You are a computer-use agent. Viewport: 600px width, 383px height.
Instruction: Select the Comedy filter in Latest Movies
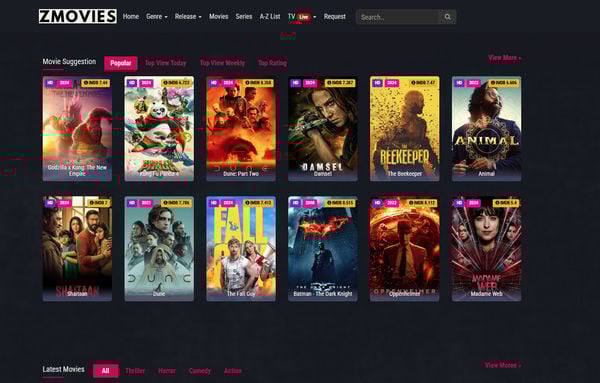[200, 371]
